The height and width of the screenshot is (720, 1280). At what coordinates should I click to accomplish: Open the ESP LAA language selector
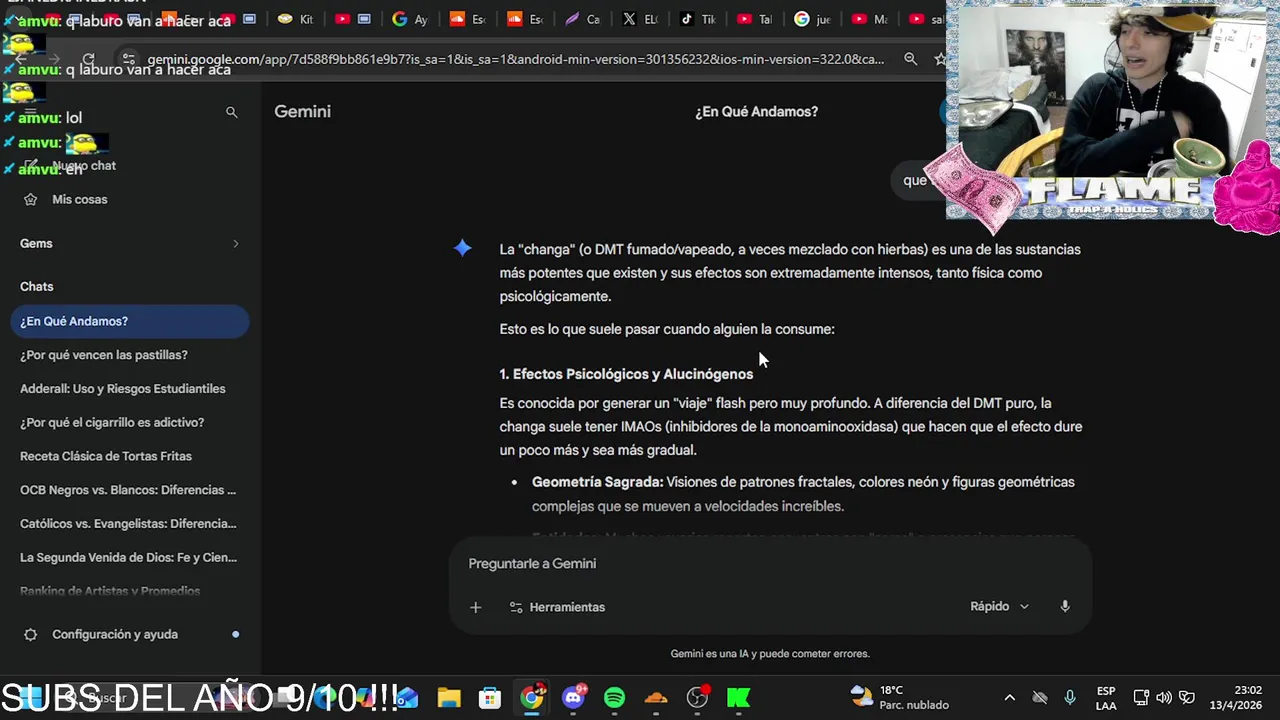1106,698
